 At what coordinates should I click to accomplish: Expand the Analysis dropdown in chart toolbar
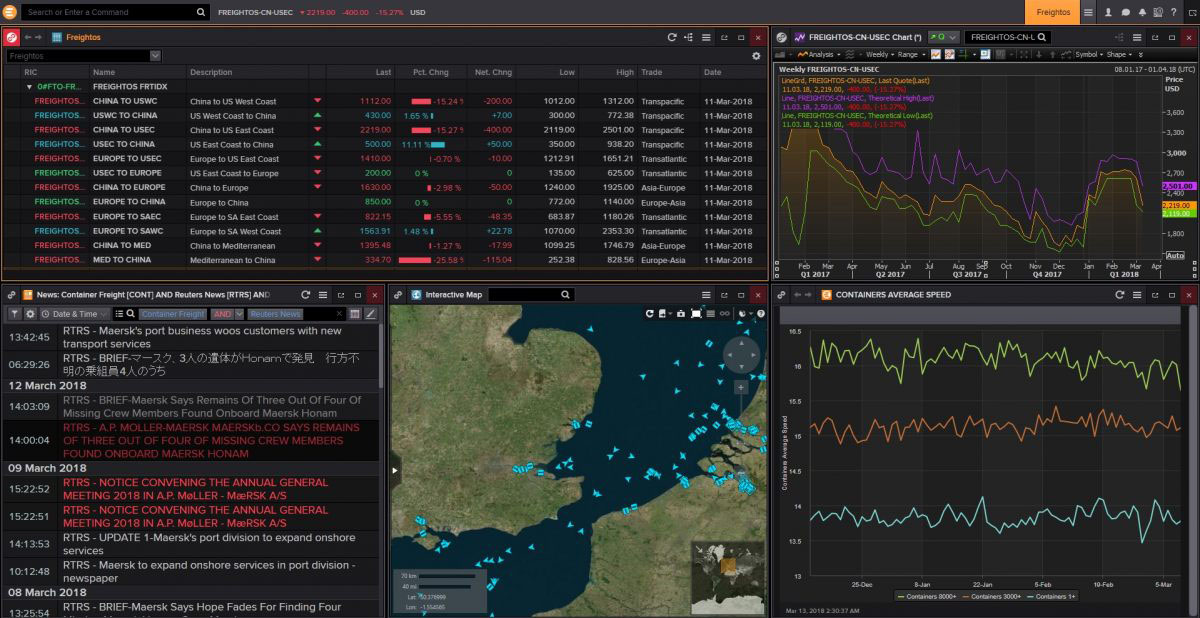click(x=820, y=55)
